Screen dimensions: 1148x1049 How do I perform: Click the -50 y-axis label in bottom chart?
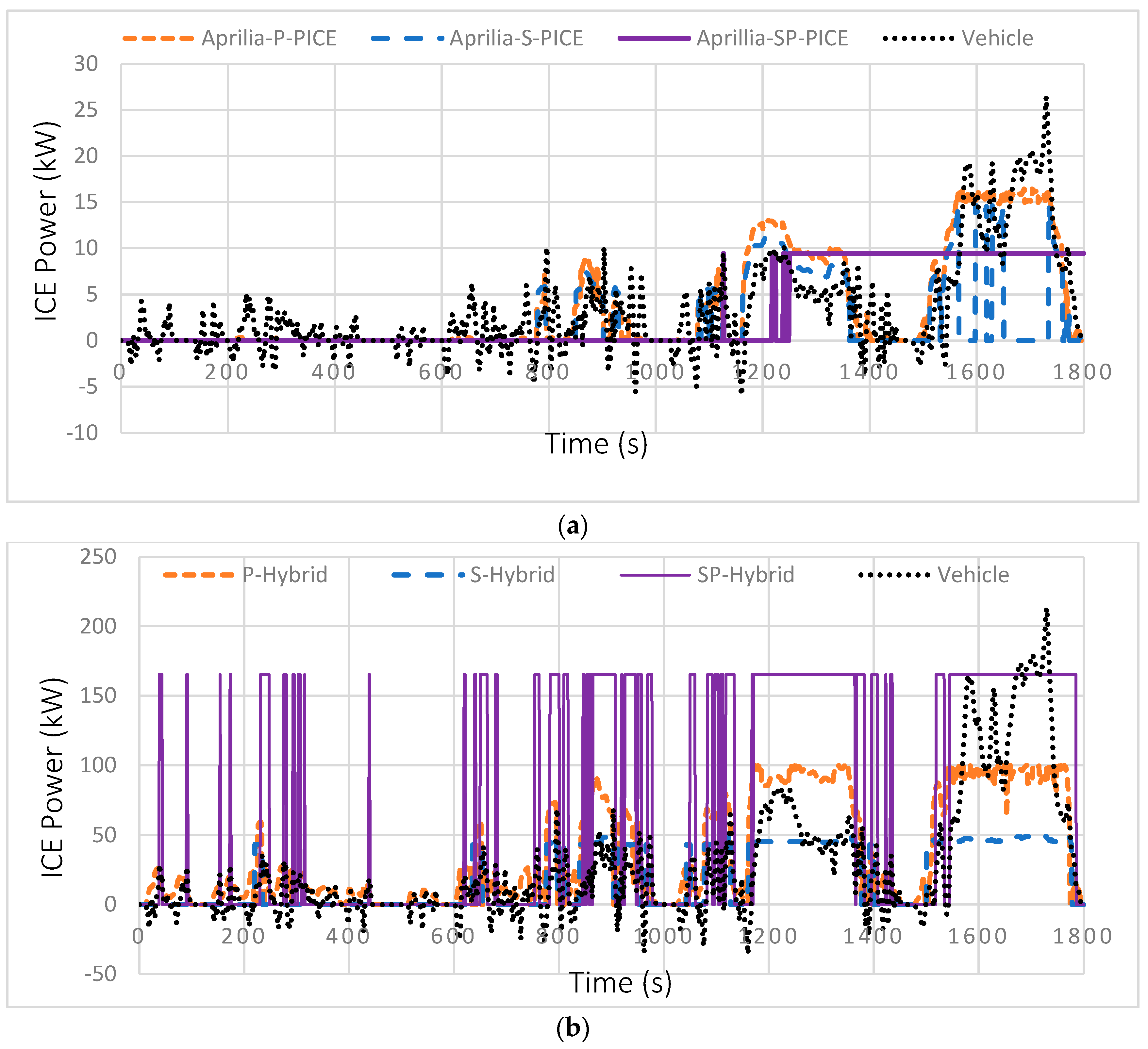point(100,974)
